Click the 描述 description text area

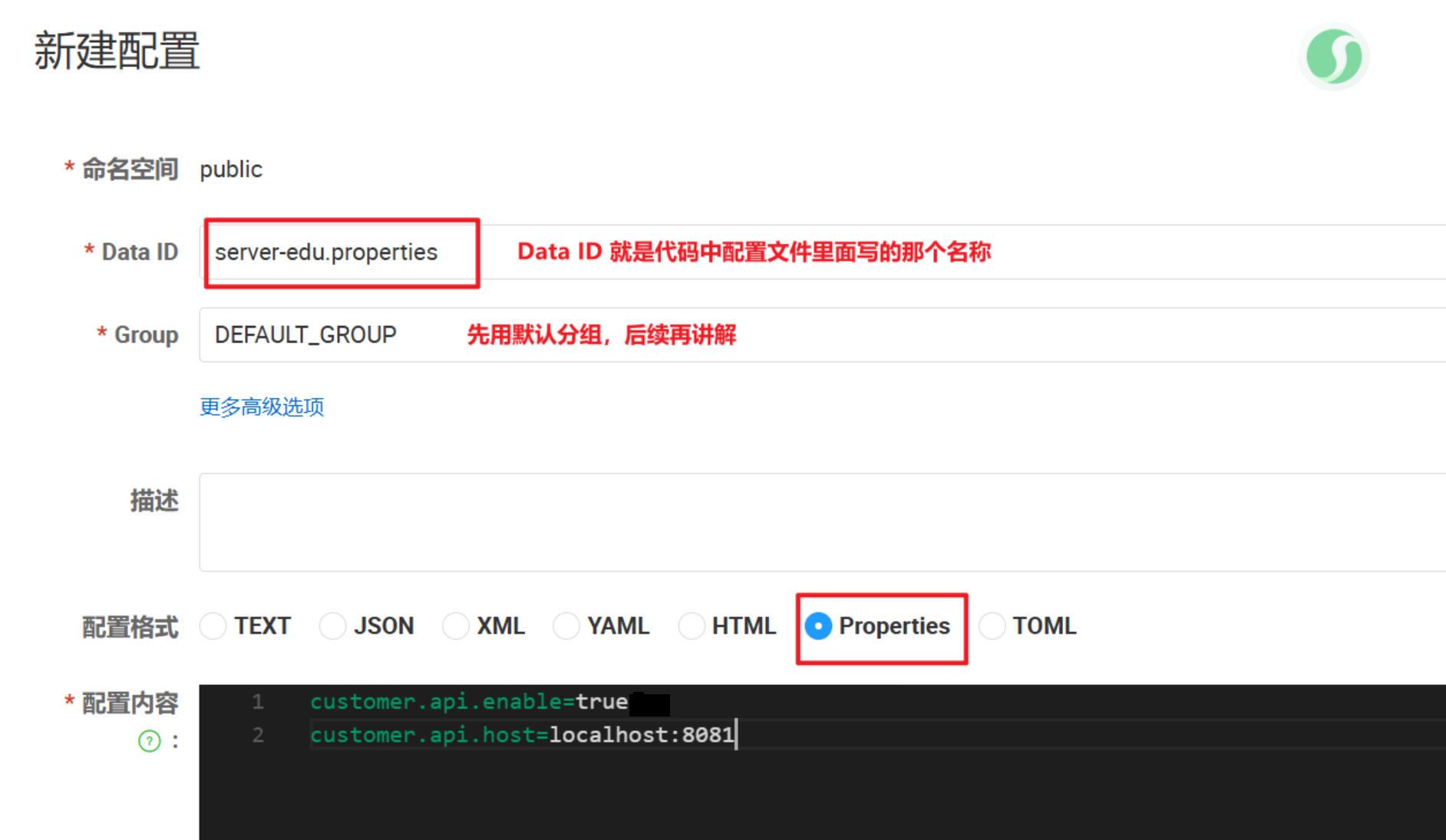tap(822, 522)
